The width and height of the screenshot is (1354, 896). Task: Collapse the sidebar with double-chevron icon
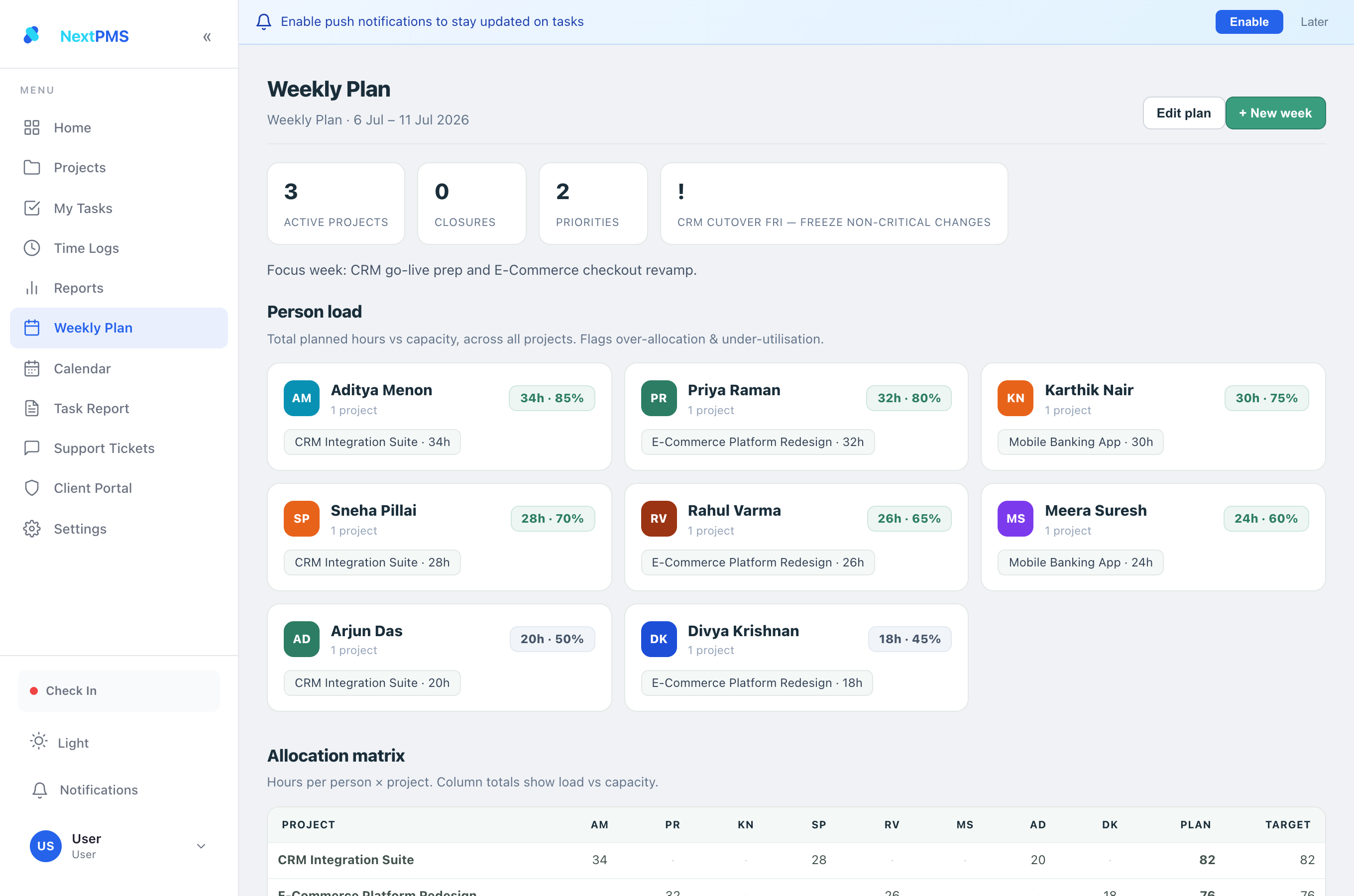pyautogui.click(x=207, y=36)
